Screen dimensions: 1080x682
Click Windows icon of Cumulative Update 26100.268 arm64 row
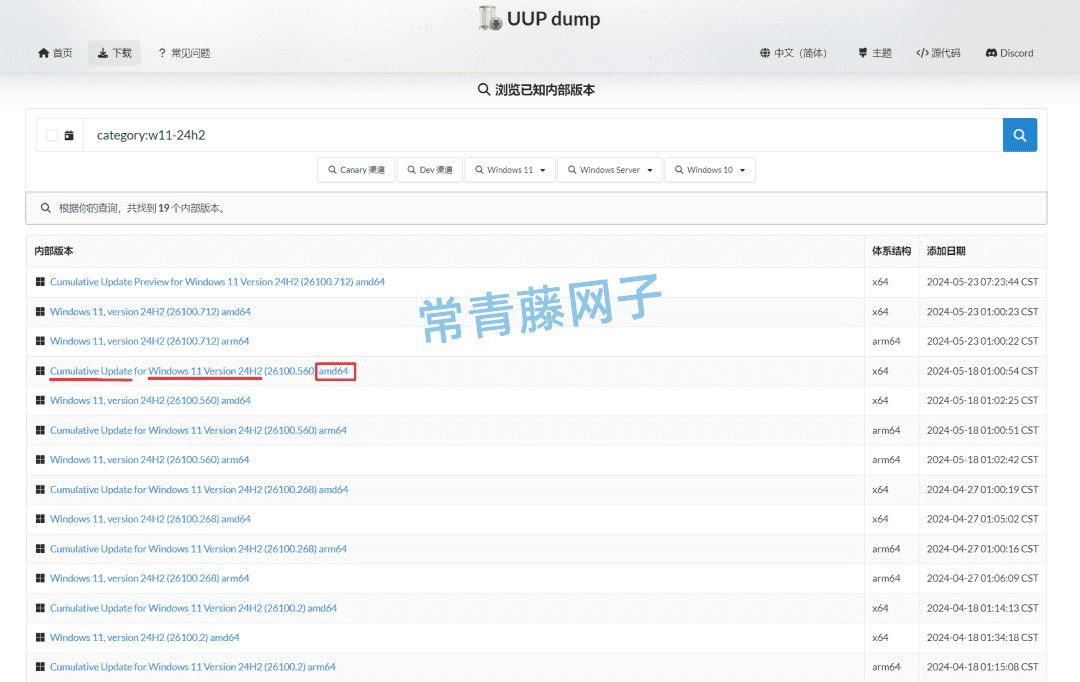40,548
